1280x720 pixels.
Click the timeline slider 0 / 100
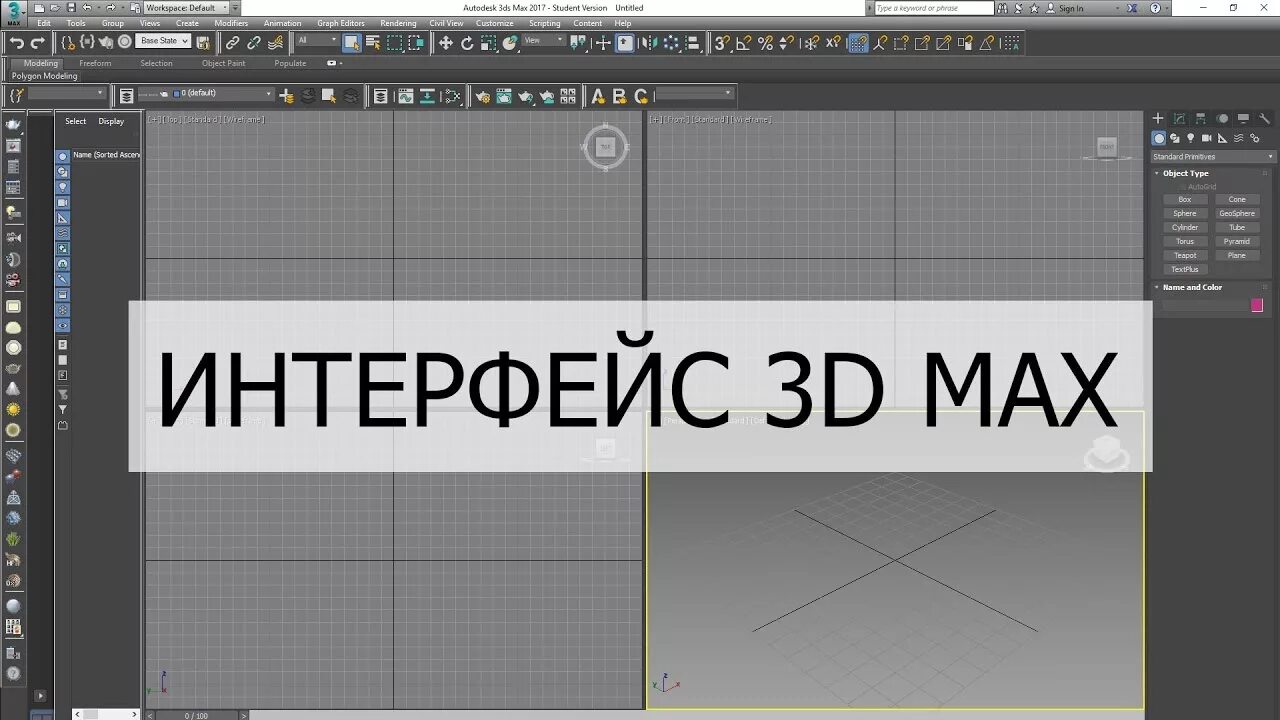tap(196, 715)
